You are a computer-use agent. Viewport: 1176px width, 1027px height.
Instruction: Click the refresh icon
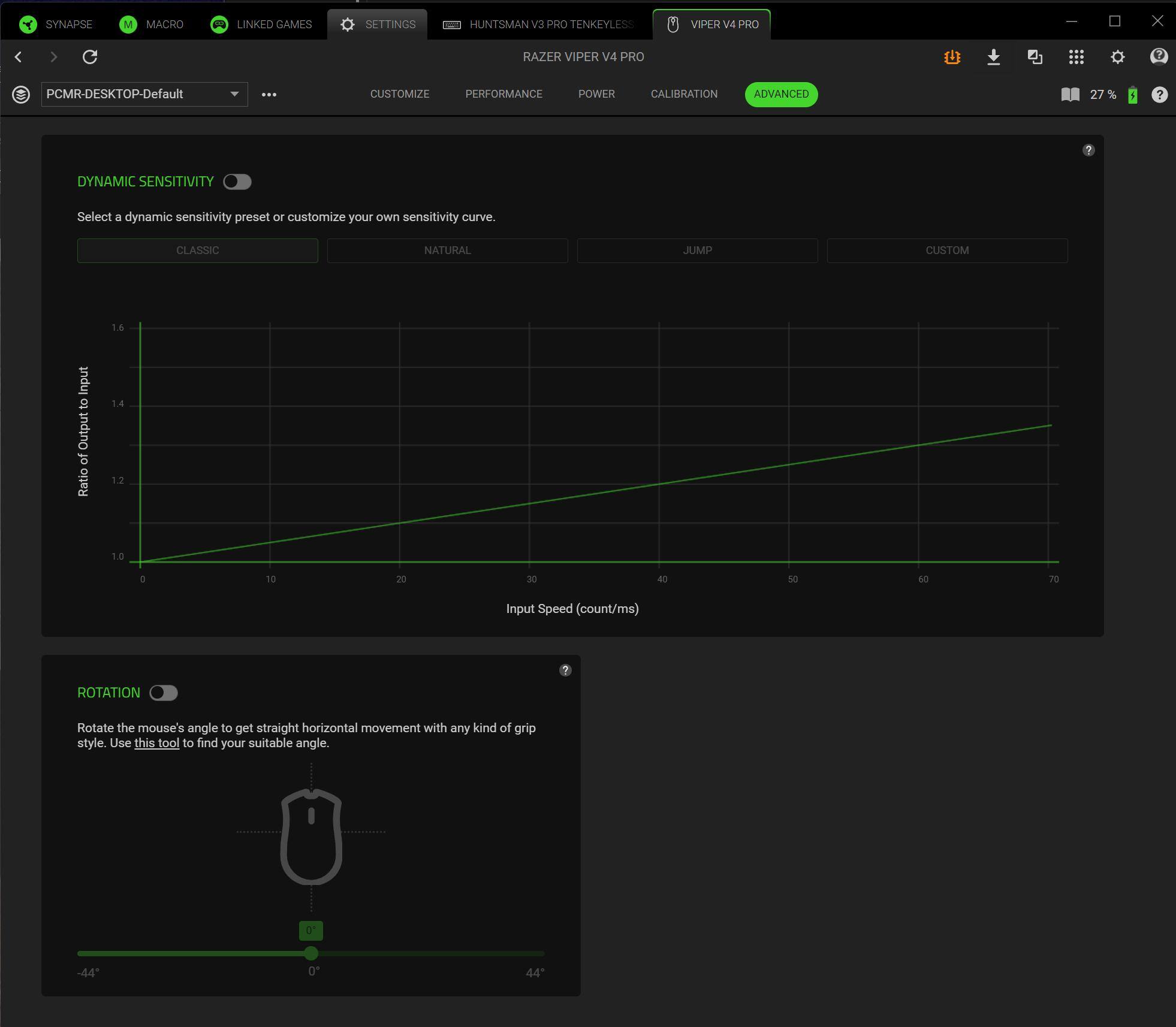tap(90, 57)
